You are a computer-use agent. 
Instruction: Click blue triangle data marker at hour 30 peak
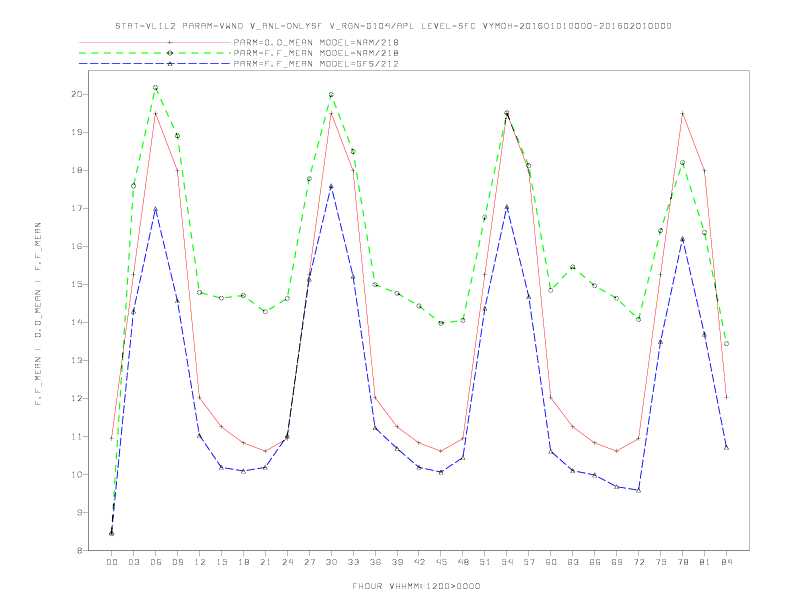331,186
